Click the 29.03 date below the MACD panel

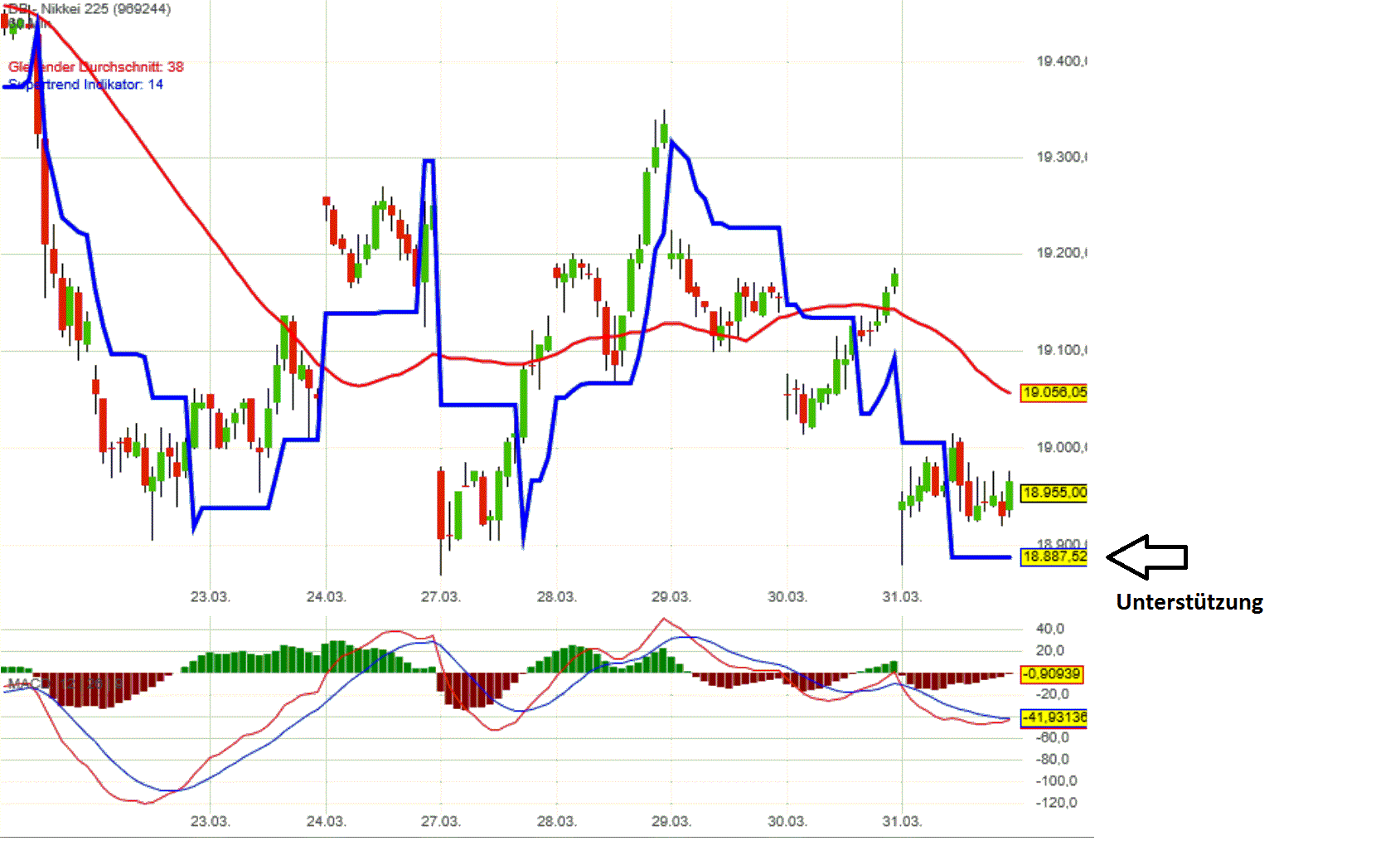pyautogui.click(x=672, y=820)
